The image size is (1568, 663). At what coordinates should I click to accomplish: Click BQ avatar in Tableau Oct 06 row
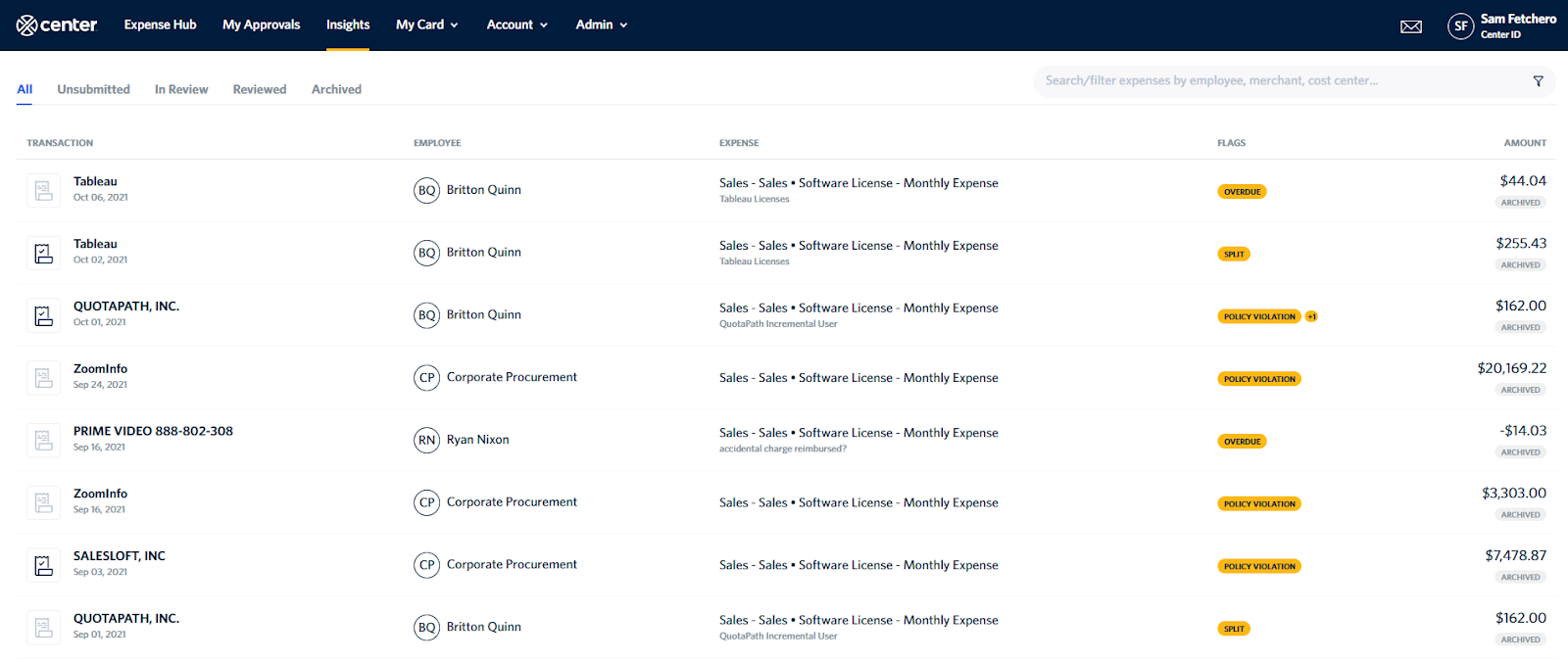click(x=426, y=191)
